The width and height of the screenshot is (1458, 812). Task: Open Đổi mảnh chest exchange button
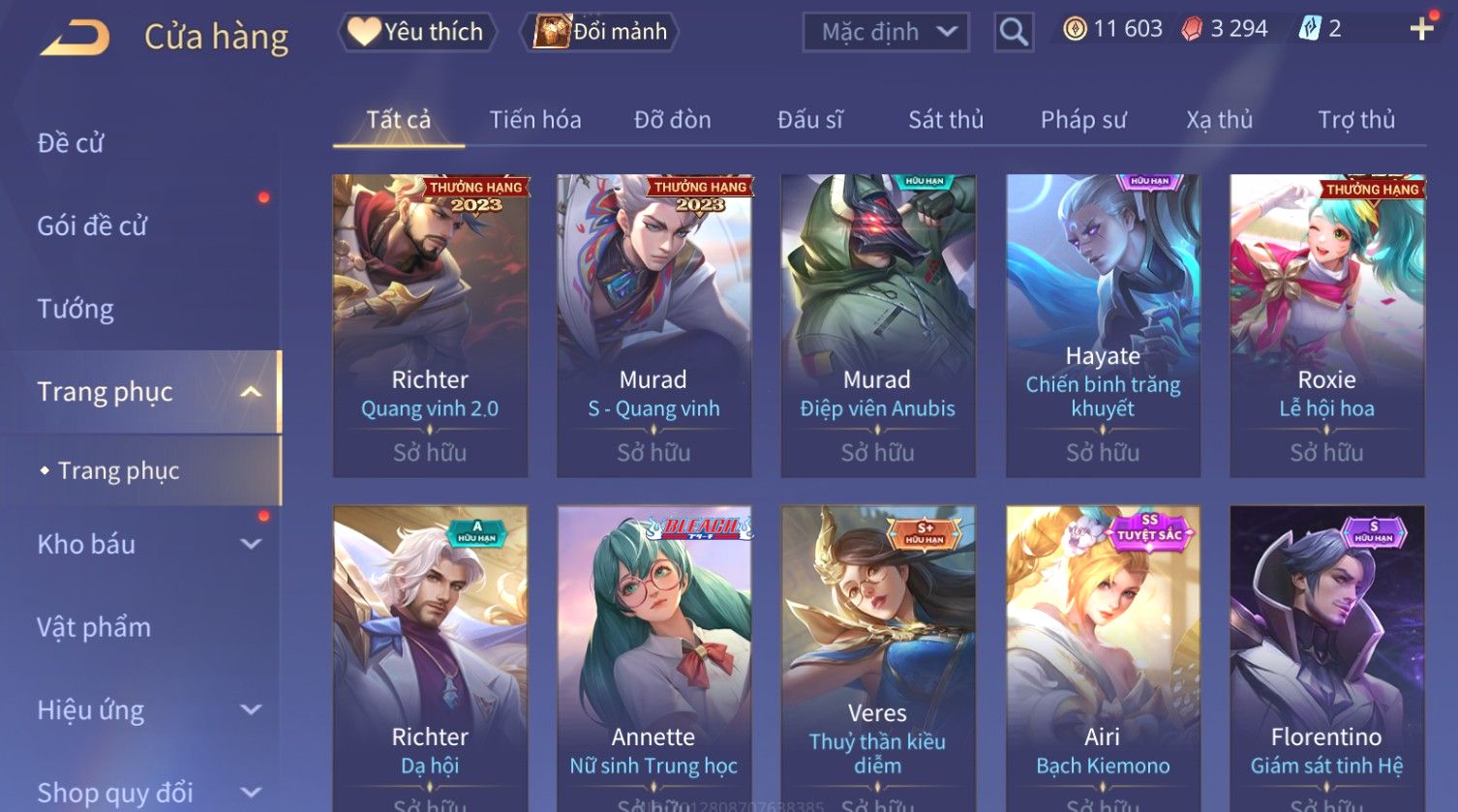point(600,32)
